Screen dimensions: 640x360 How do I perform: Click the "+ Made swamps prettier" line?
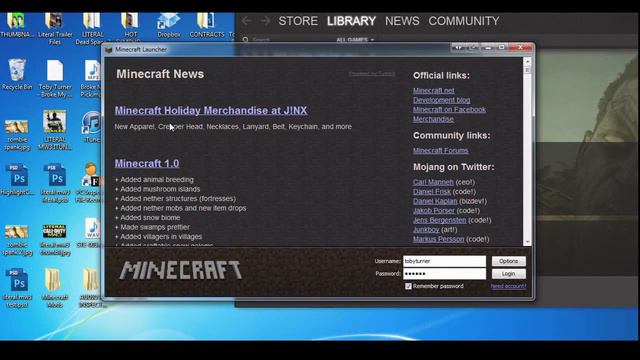pyautogui.click(x=152, y=227)
